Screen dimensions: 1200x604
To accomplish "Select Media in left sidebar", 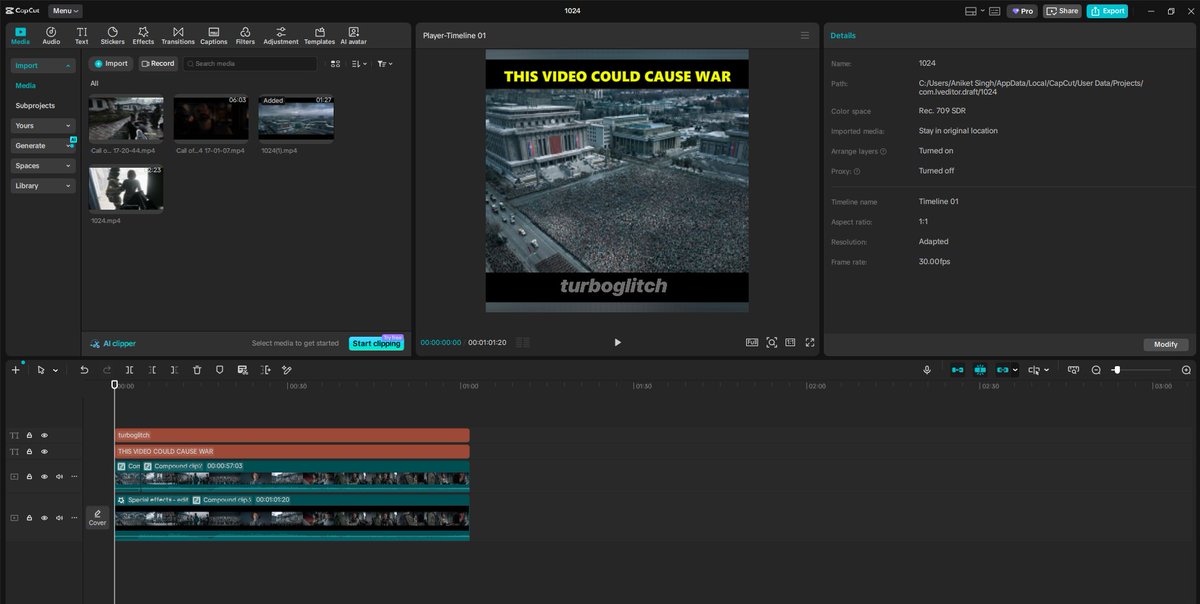I will pos(25,86).
